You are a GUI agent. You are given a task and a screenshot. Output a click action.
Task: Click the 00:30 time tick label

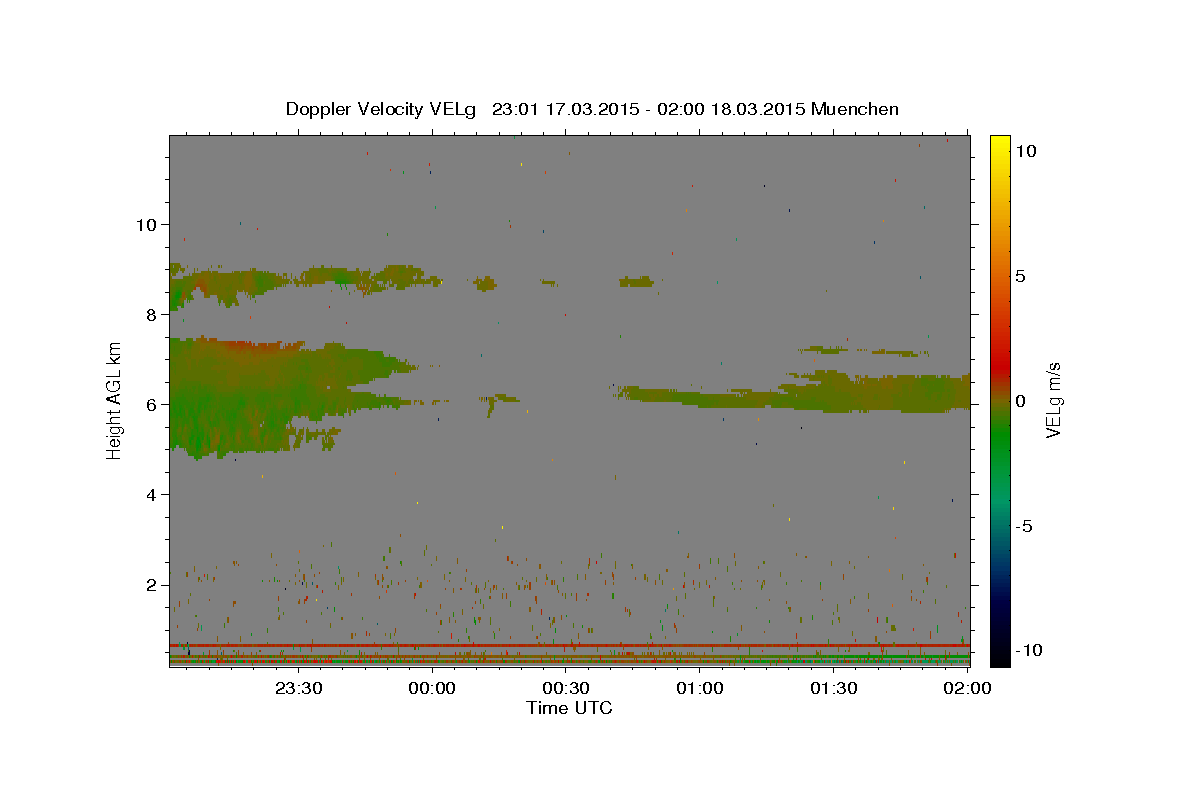(x=565, y=688)
